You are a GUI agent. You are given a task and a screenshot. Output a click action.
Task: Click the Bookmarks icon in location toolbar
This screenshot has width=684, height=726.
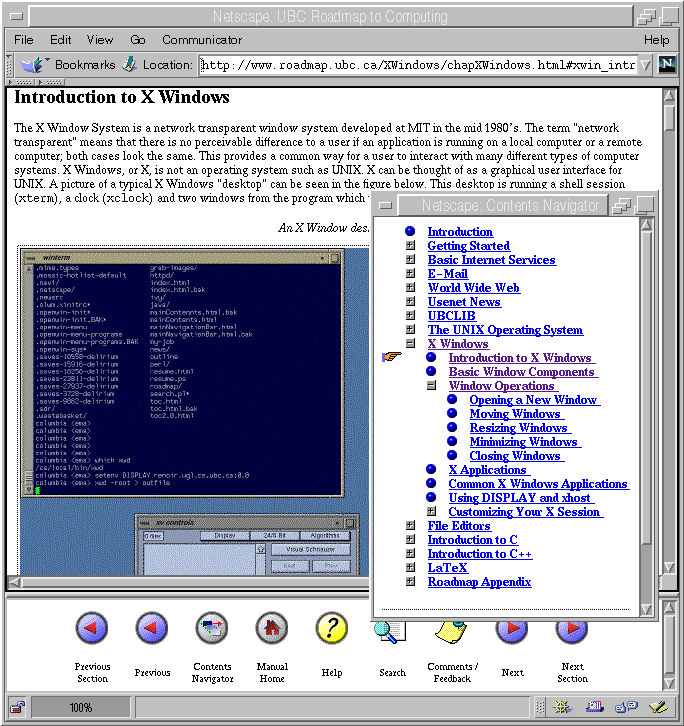[33, 65]
